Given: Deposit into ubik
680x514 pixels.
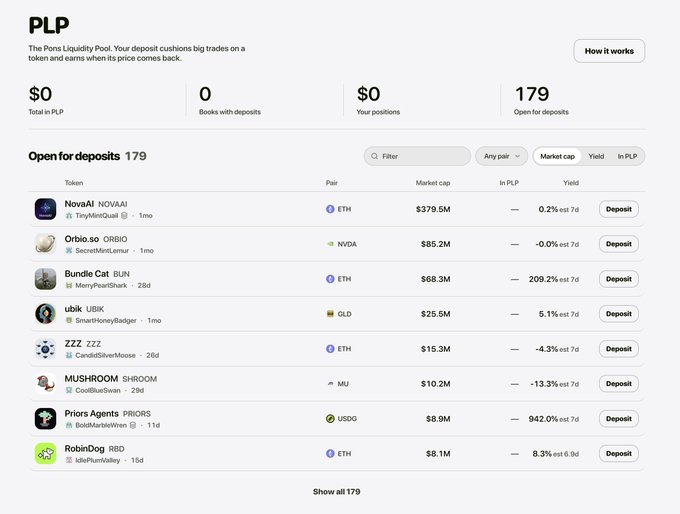Looking at the screenshot, I should pyautogui.click(x=618, y=314).
